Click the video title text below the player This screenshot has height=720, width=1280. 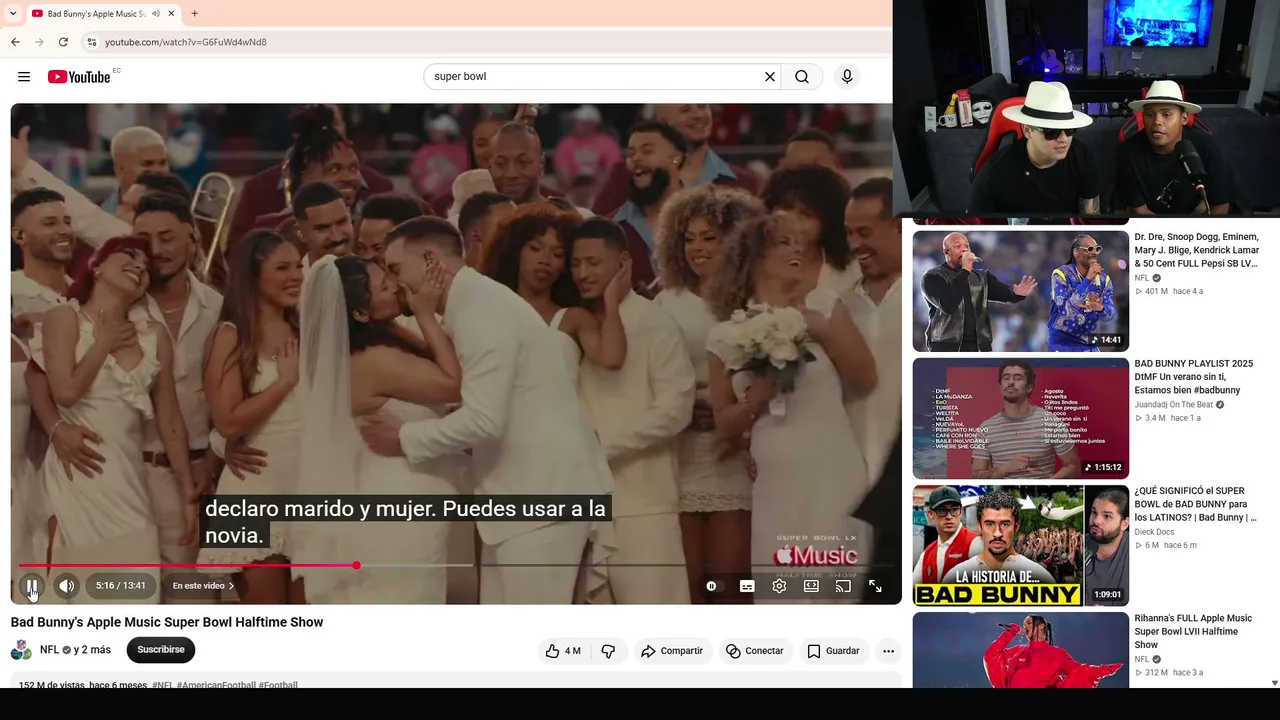(167, 622)
